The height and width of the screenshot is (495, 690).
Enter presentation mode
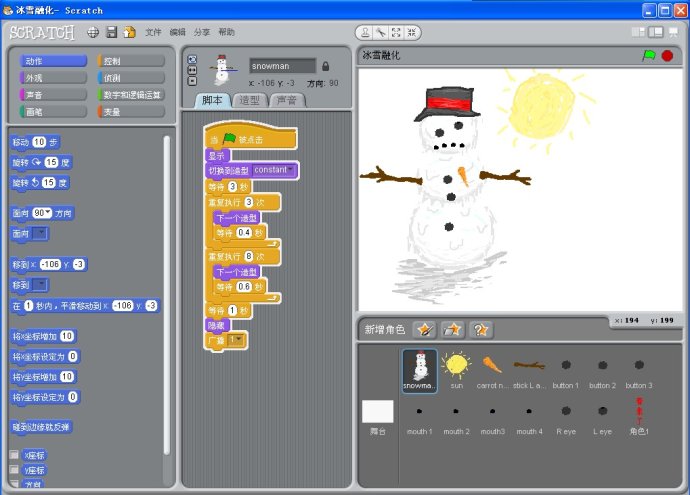[673, 32]
